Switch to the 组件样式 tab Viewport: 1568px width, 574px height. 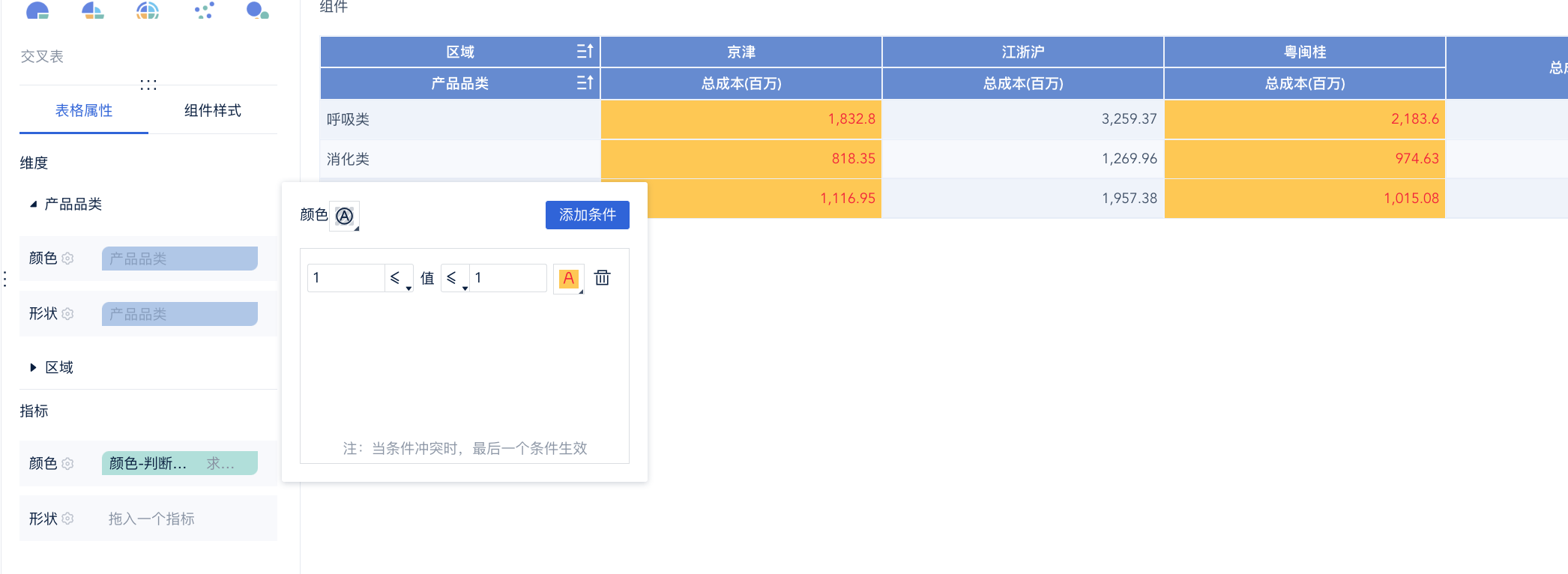(213, 111)
